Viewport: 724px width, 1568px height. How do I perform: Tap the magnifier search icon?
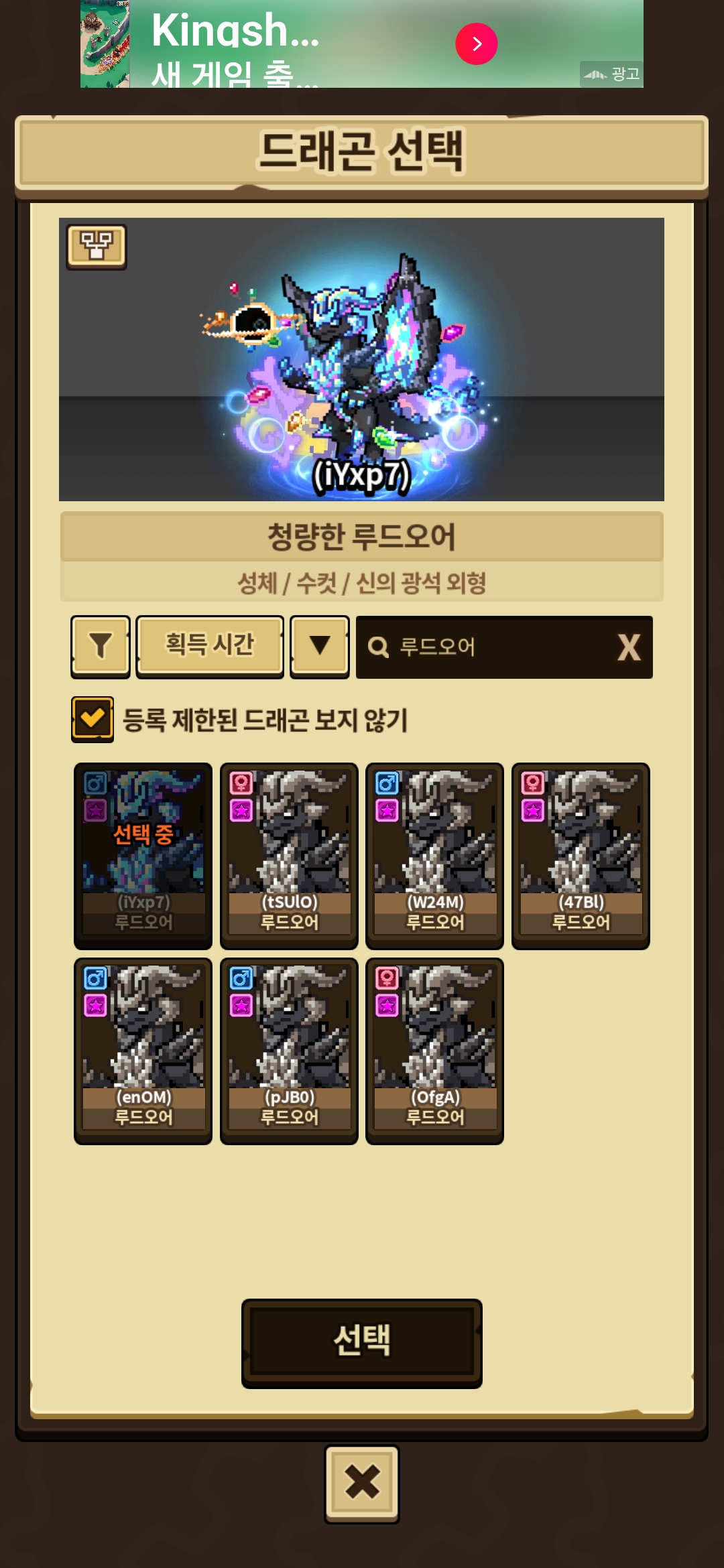click(x=379, y=647)
